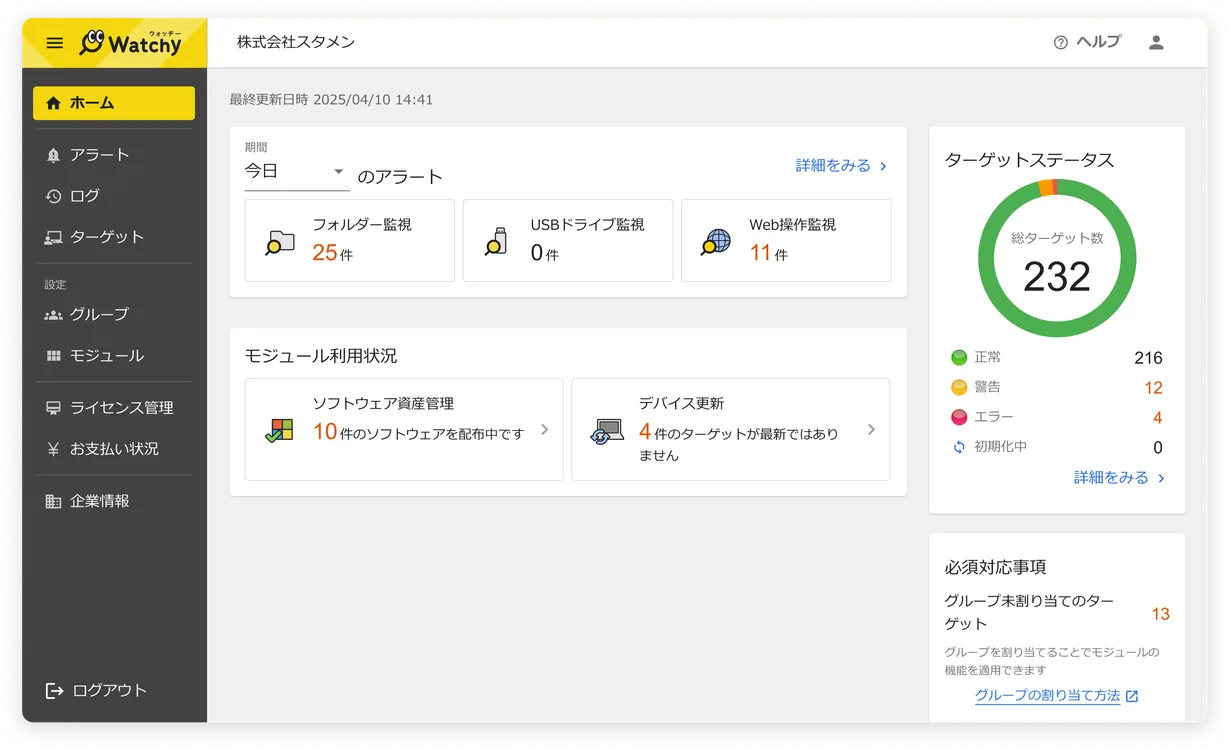This screenshot has width=1230, height=749.
Task: Click the yellow 警告 status dot
Action: coord(959,387)
